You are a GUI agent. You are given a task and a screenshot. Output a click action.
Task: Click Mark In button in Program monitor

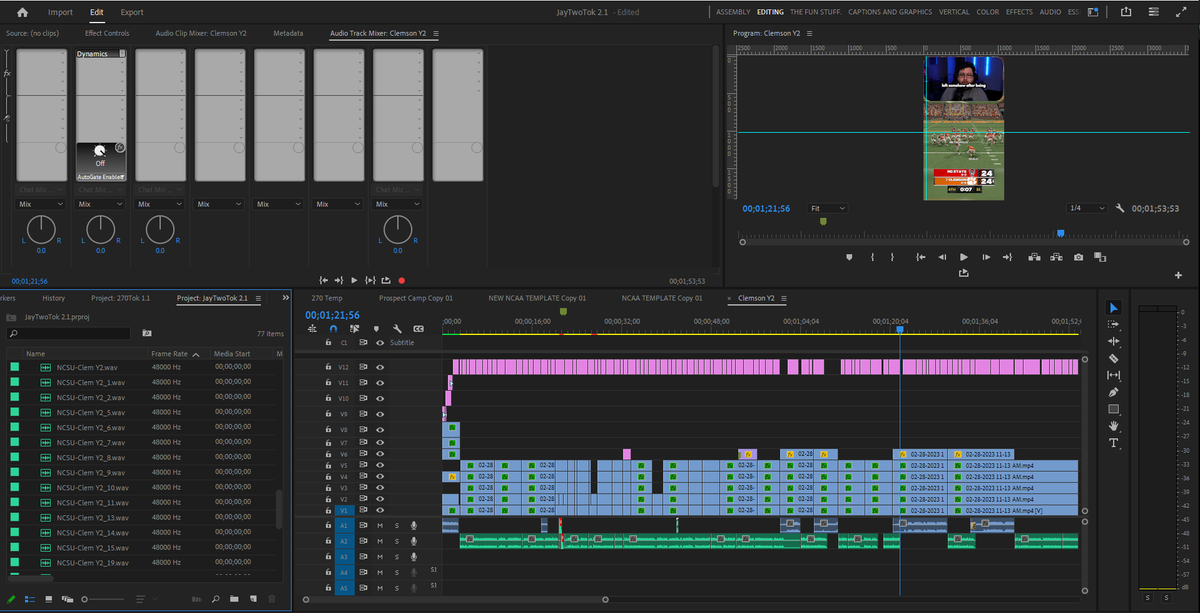coord(873,257)
